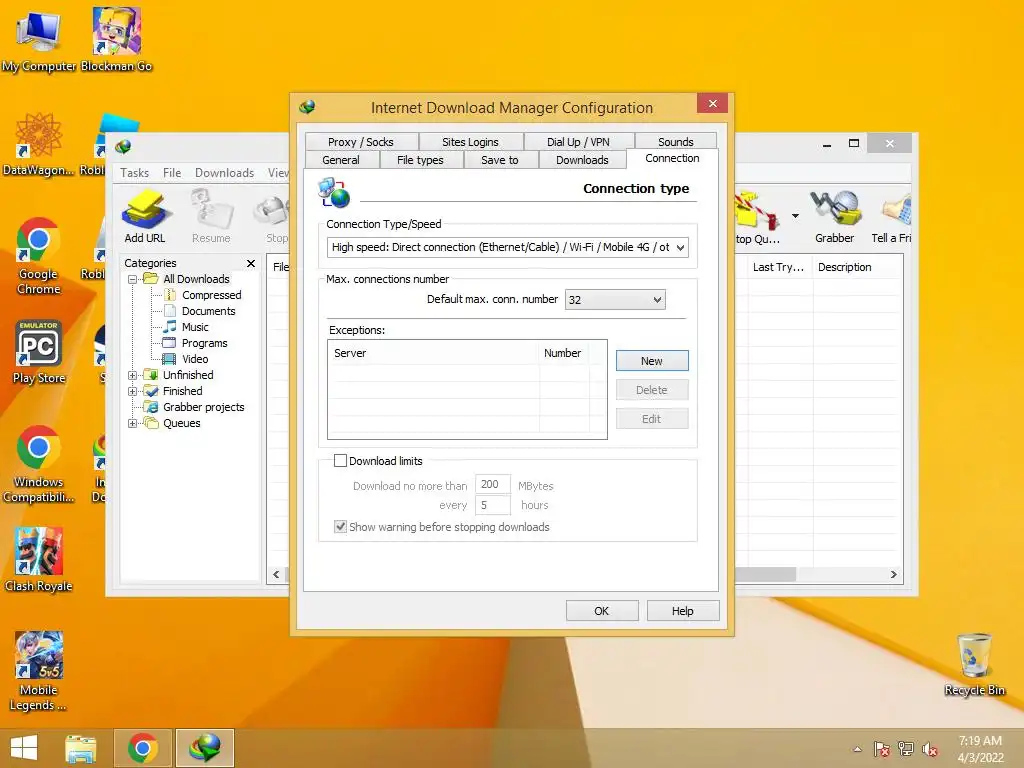Open the Default max. conn. number dropdown
This screenshot has width=1024, height=768.
[x=615, y=300]
